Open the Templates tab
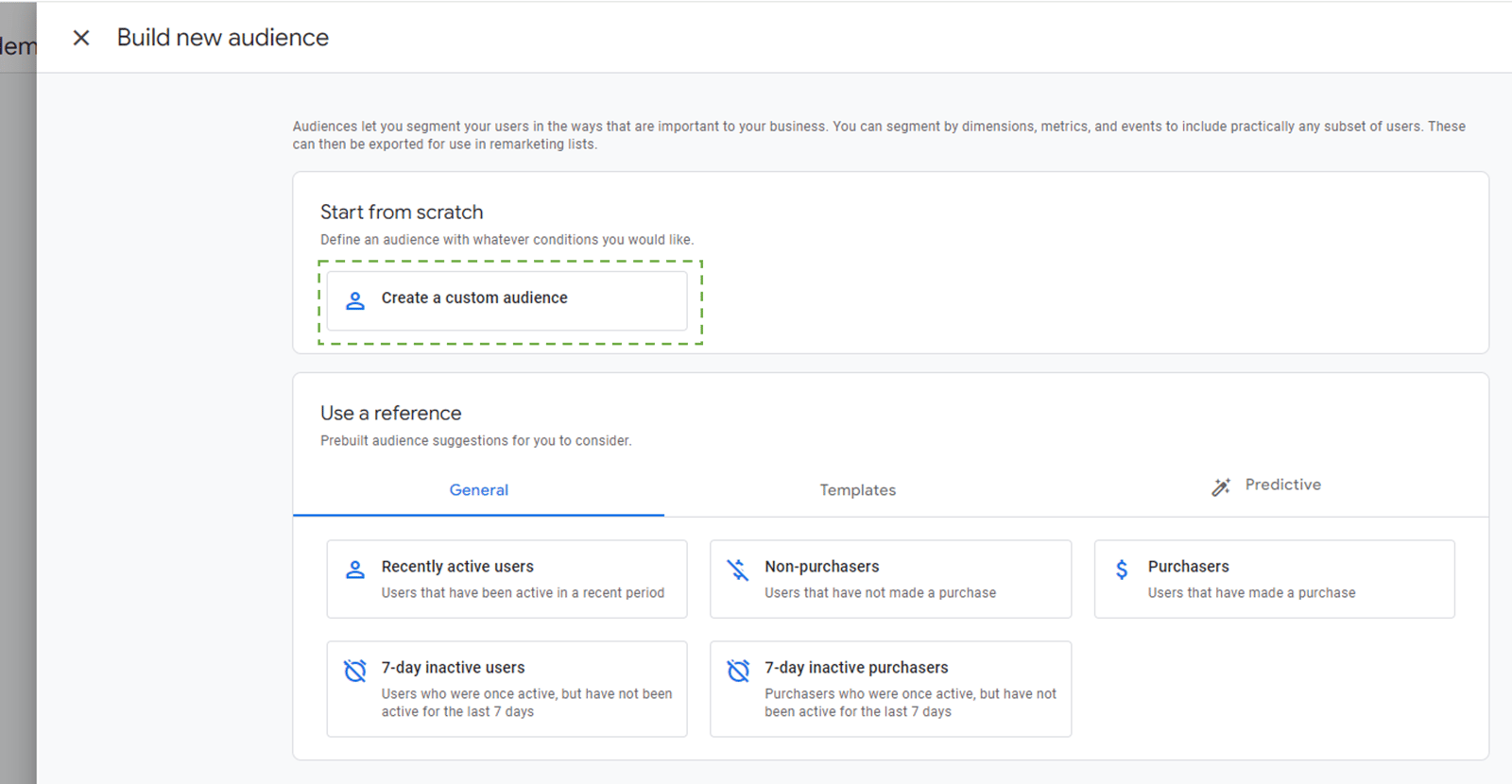 (x=857, y=490)
